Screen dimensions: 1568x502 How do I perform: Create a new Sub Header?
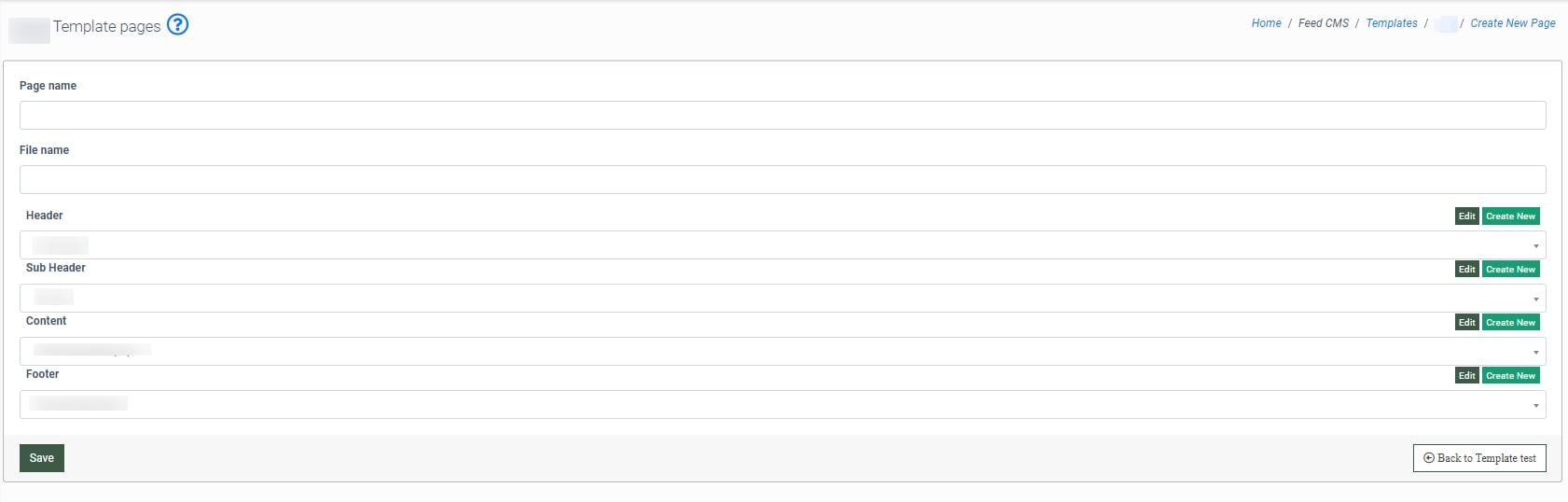point(1510,270)
